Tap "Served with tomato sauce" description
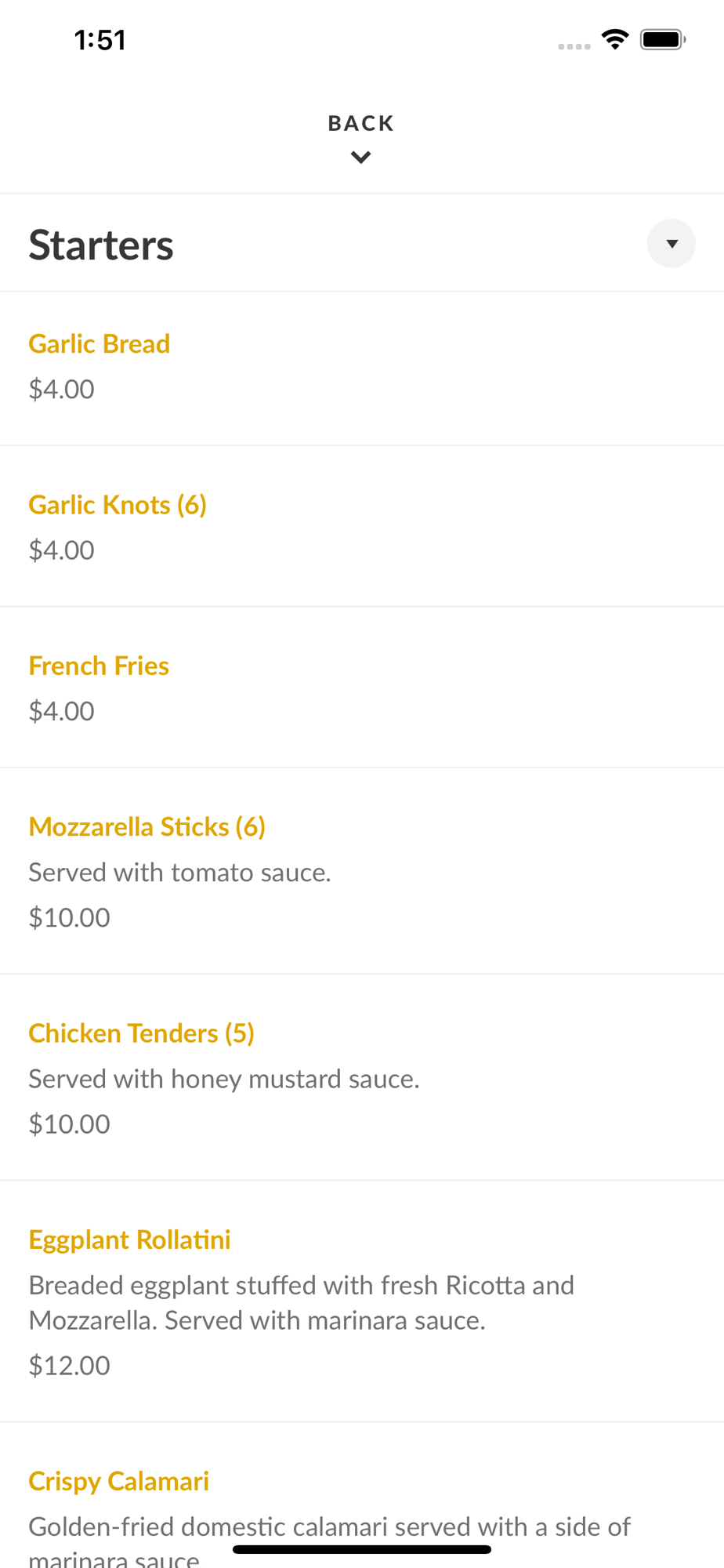This screenshot has height=1568, width=724. 180,873
